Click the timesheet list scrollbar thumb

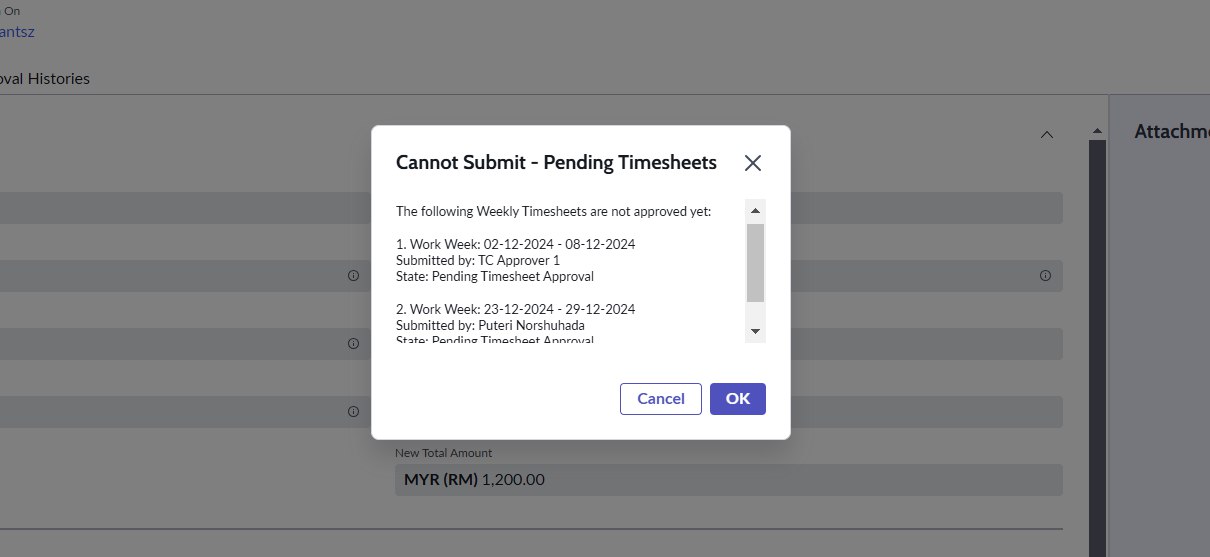[x=756, y=262]
